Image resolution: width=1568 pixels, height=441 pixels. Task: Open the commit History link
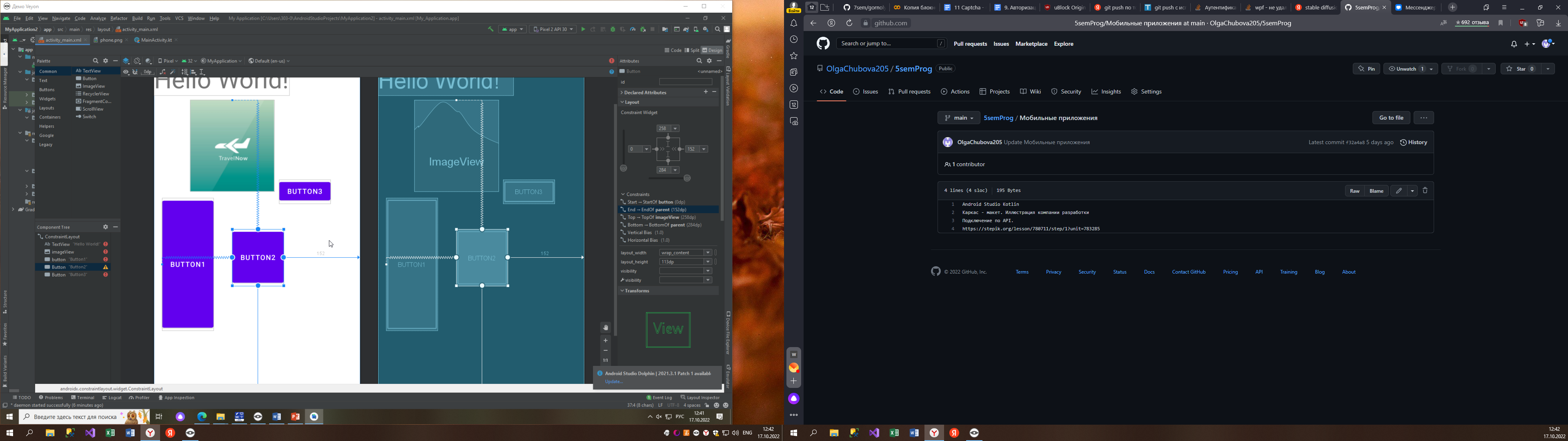pyautogui.click(x=1413, y=143)
